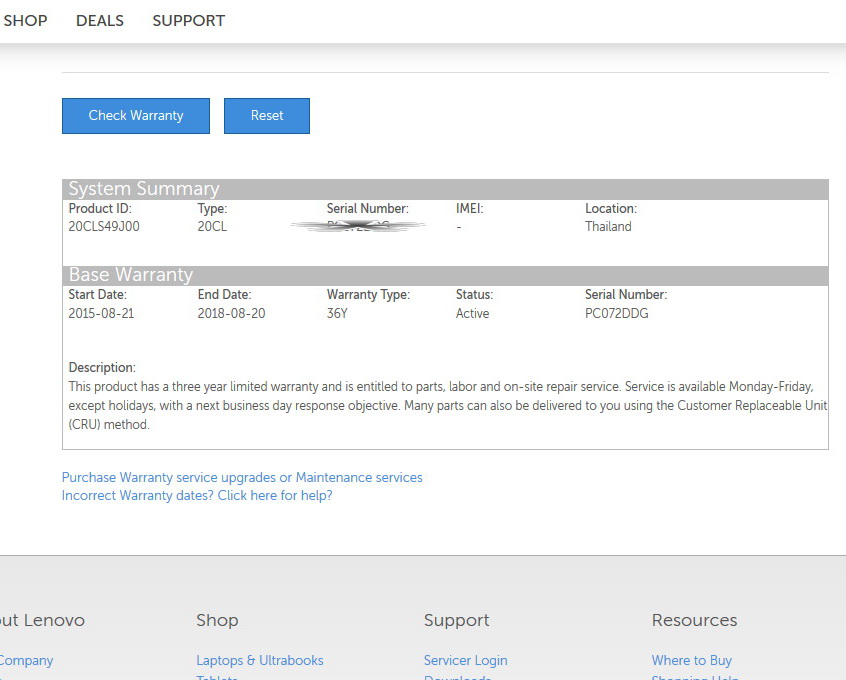
Task: Click the Support heading in the footer
Action: point(456,621)
